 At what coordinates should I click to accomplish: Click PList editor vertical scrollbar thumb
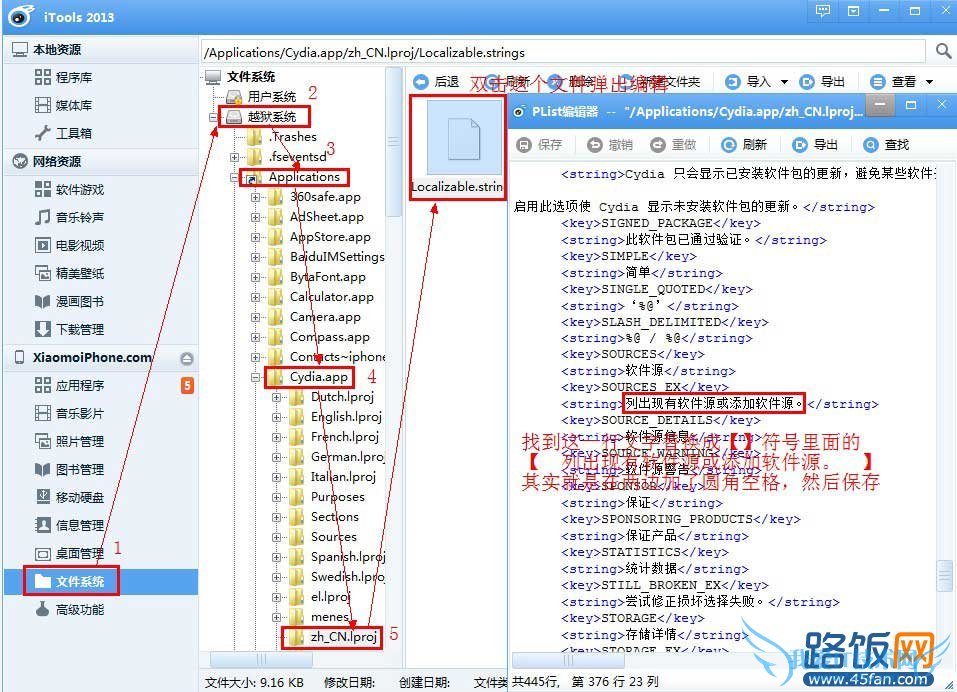point(944,575)
